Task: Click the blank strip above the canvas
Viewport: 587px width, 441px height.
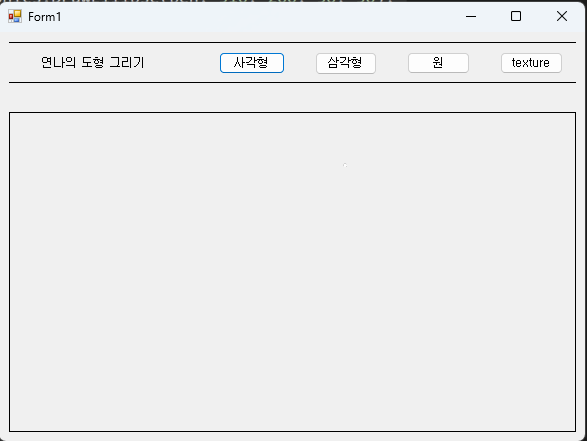Action: coord(292,97)
